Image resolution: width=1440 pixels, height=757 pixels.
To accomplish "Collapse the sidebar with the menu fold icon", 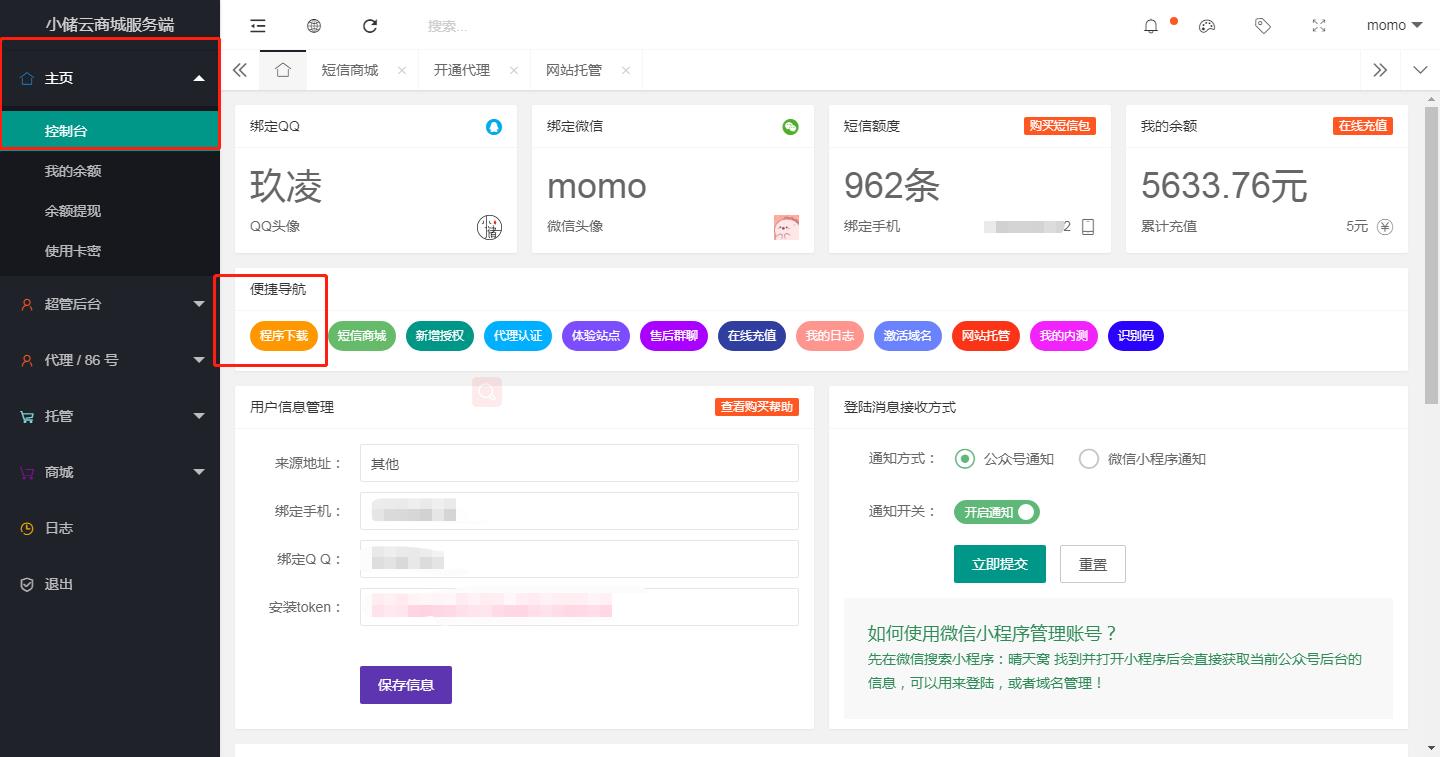I will click(258, 26).
